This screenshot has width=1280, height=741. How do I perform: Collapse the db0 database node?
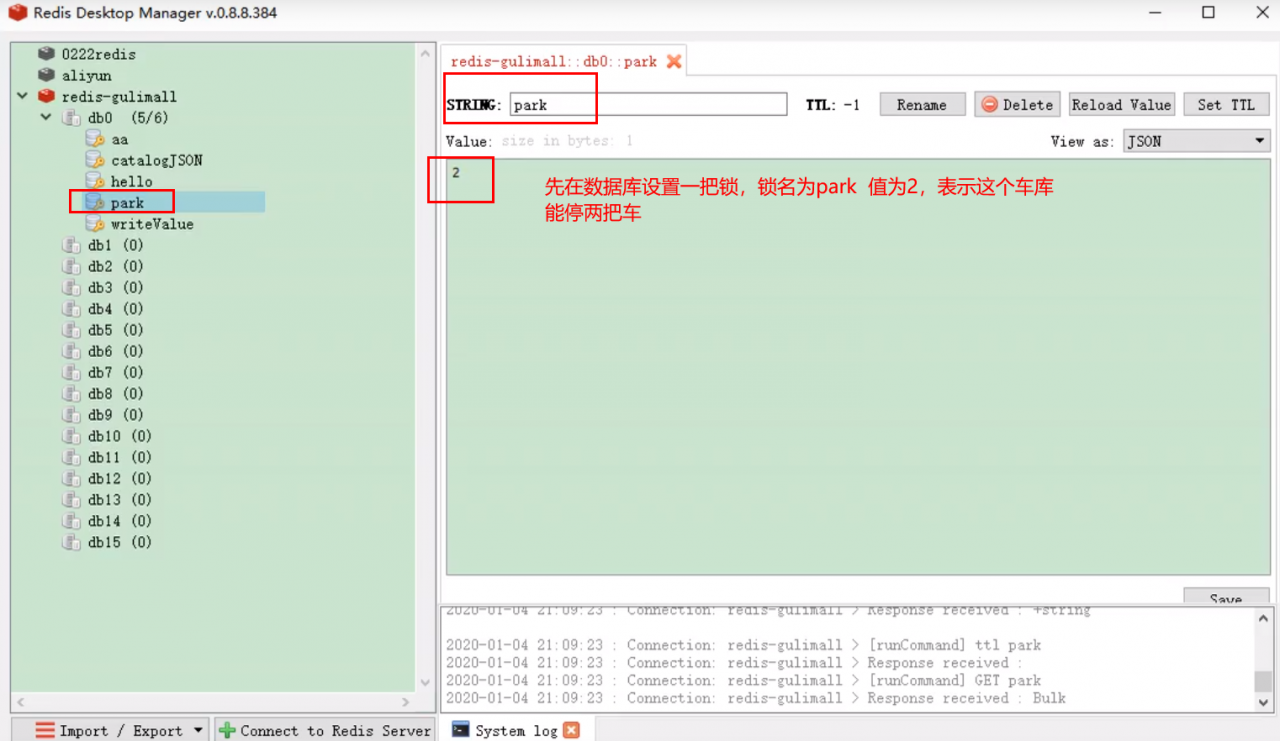46,118
